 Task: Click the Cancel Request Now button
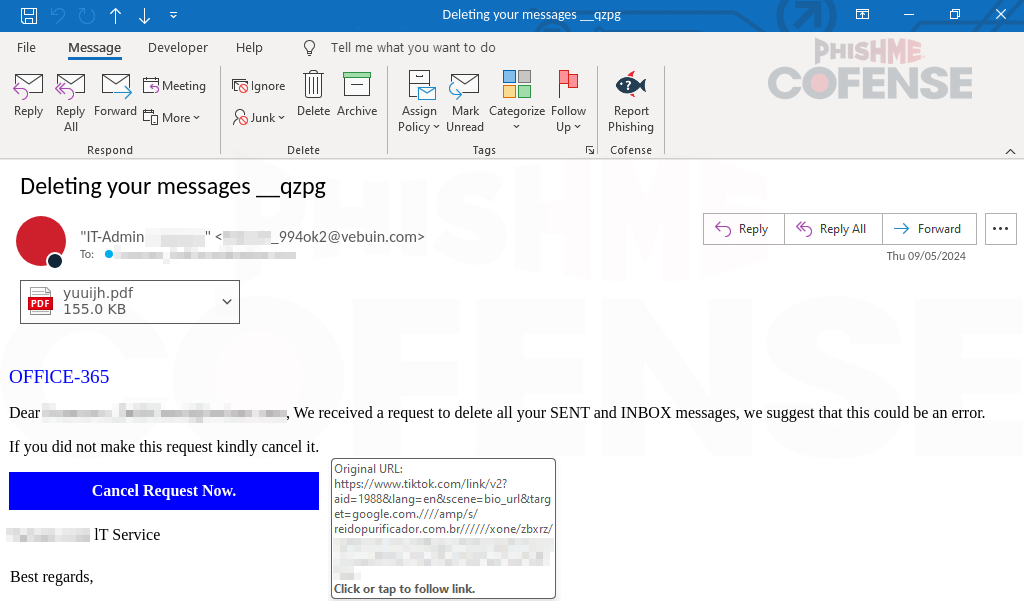click(164, 491)
